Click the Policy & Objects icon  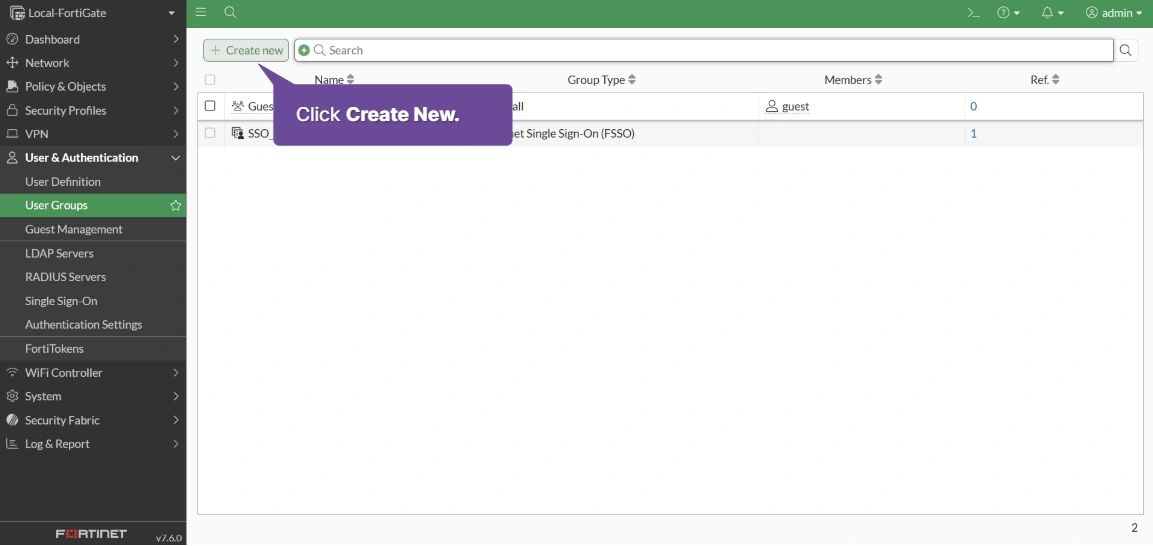tap(12, 86)
